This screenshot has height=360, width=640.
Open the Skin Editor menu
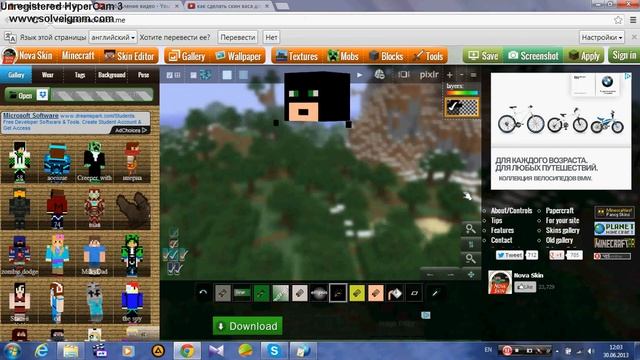(129, 56)
